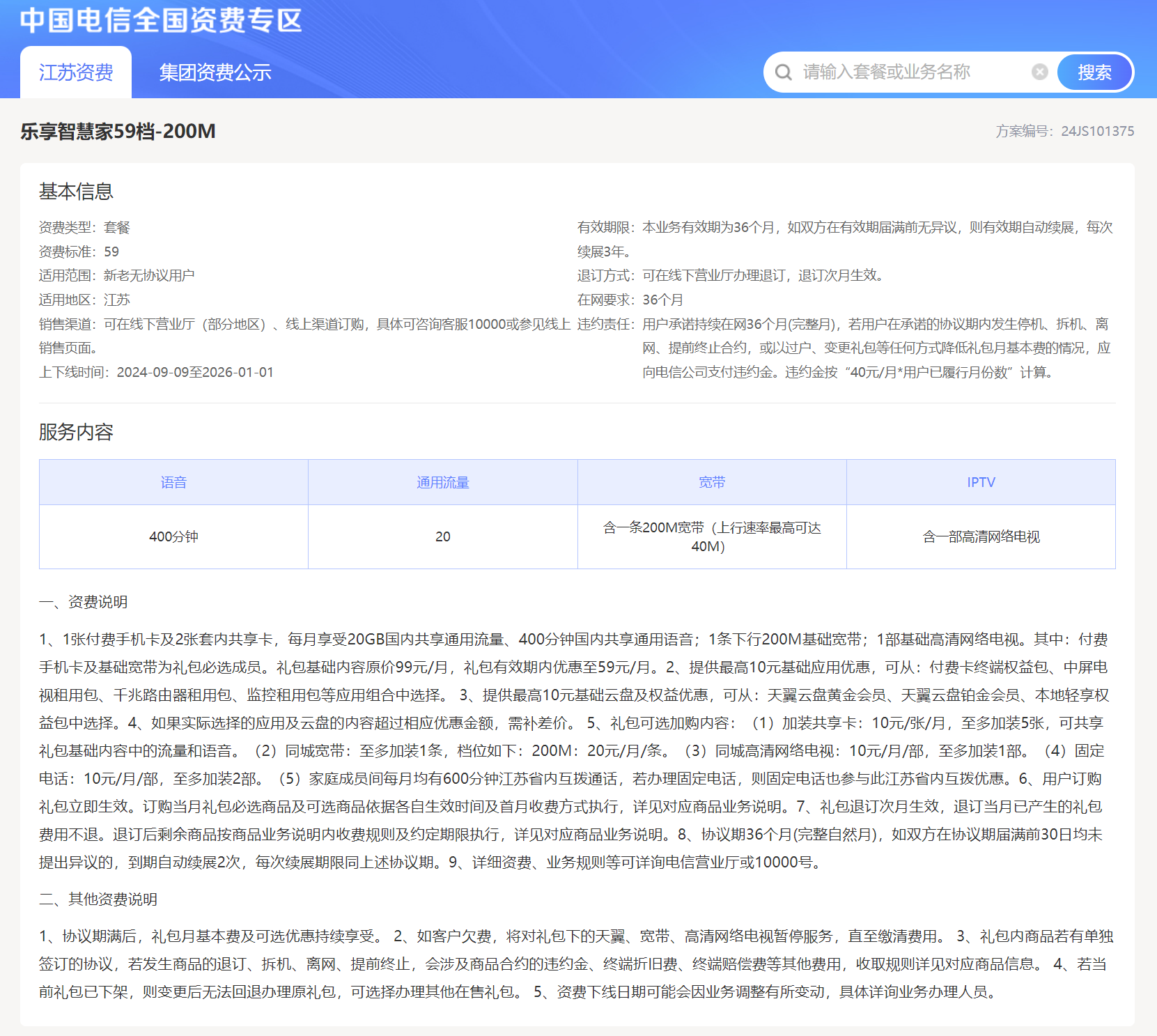Click the 资费说明 section heading
This screenshot has width=1157, height=1036.
click(84, 601)
